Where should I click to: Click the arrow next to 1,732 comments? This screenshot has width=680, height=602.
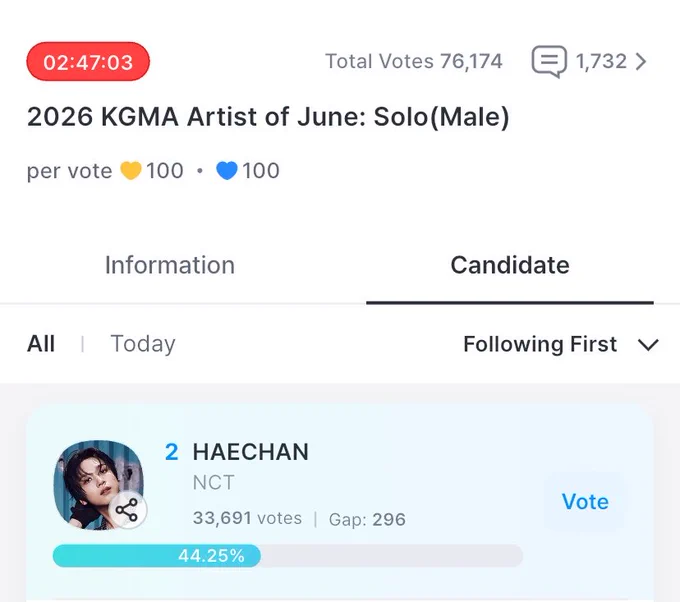tap(641, 62)
